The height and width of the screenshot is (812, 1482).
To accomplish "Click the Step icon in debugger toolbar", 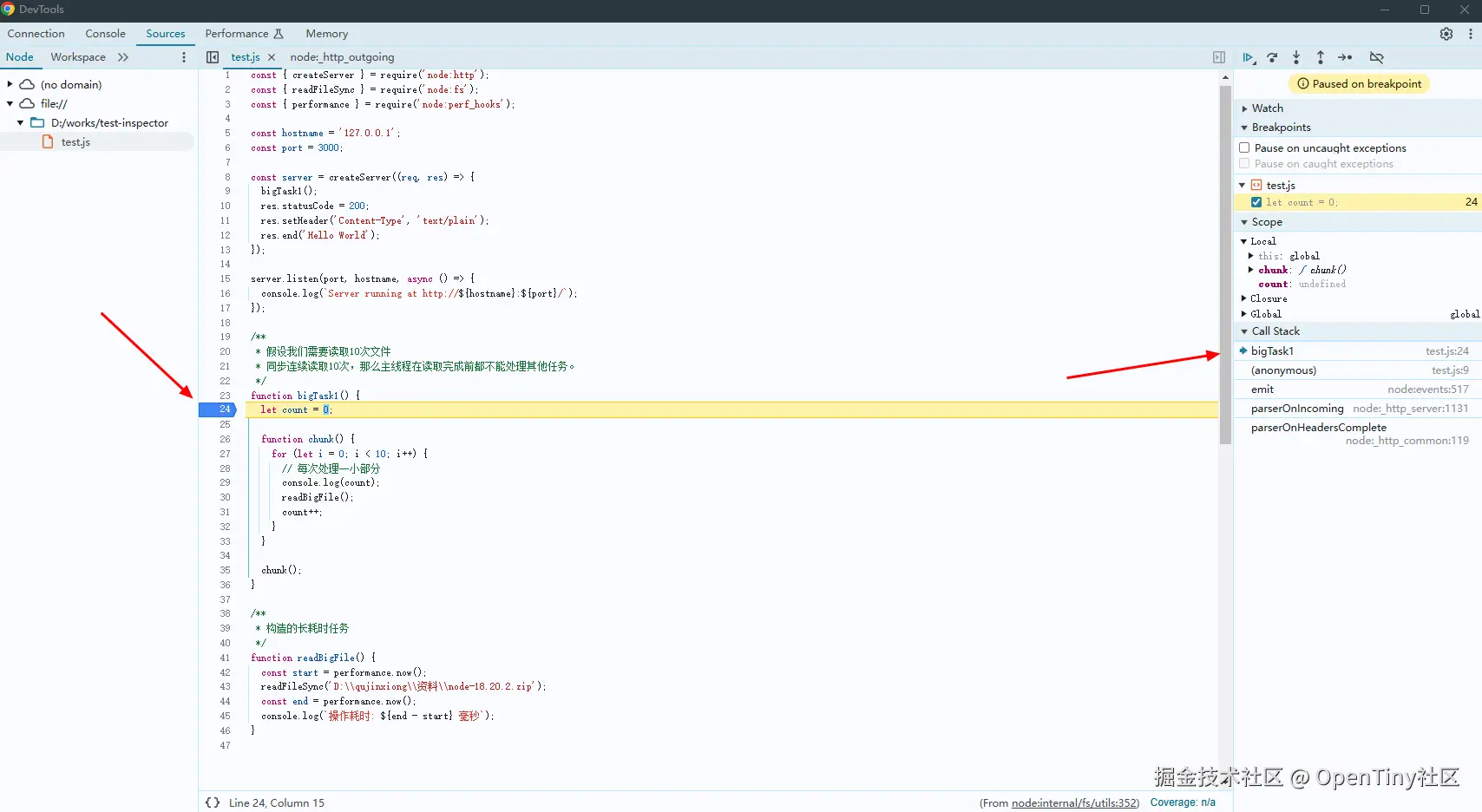I will coord(1345,57).
